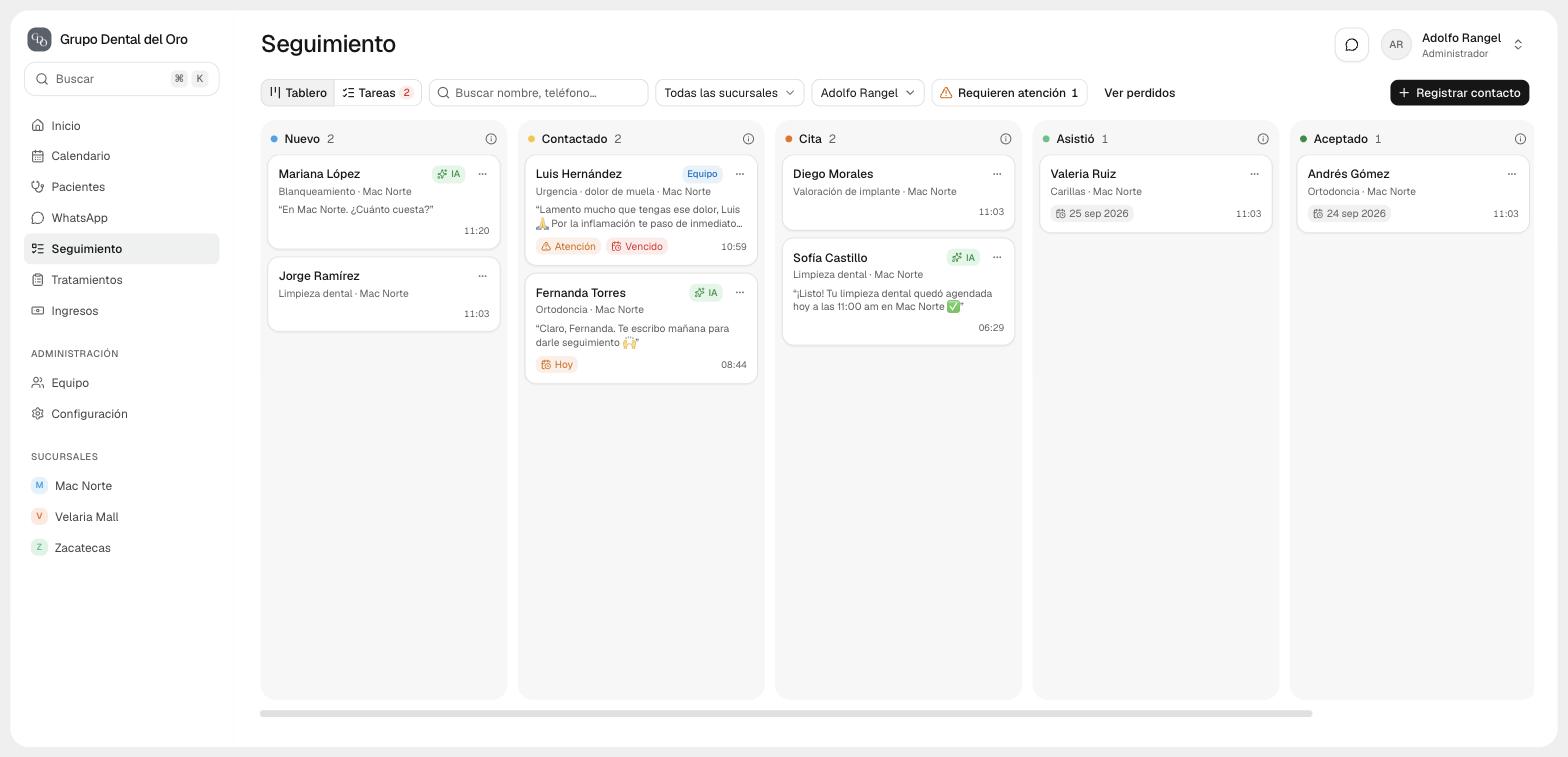Open more options on Fernanda Torres card
This screenshot has height=757, width=1568.
click(740, 293)
